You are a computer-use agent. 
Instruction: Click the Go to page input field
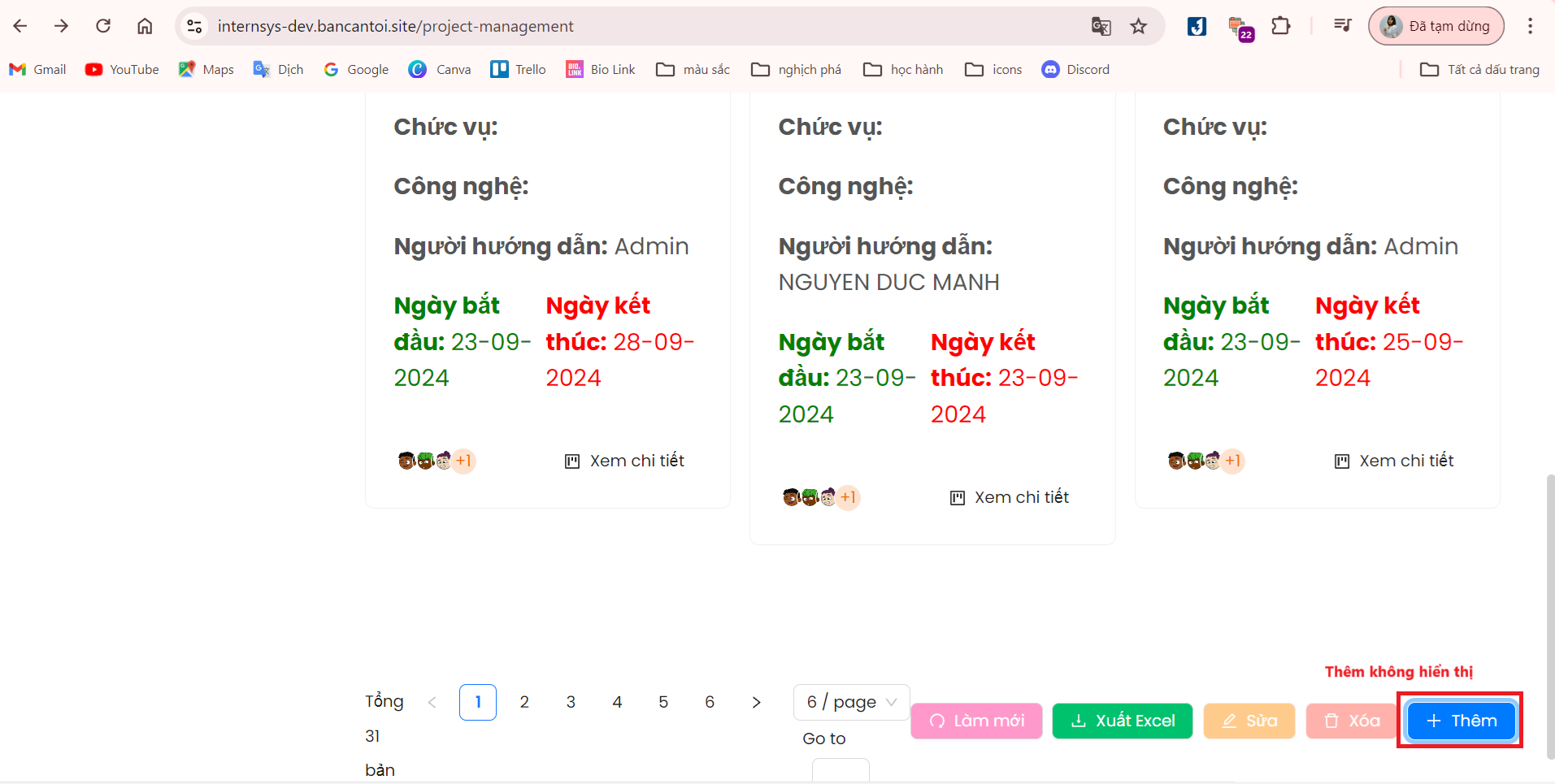(840, 770)
